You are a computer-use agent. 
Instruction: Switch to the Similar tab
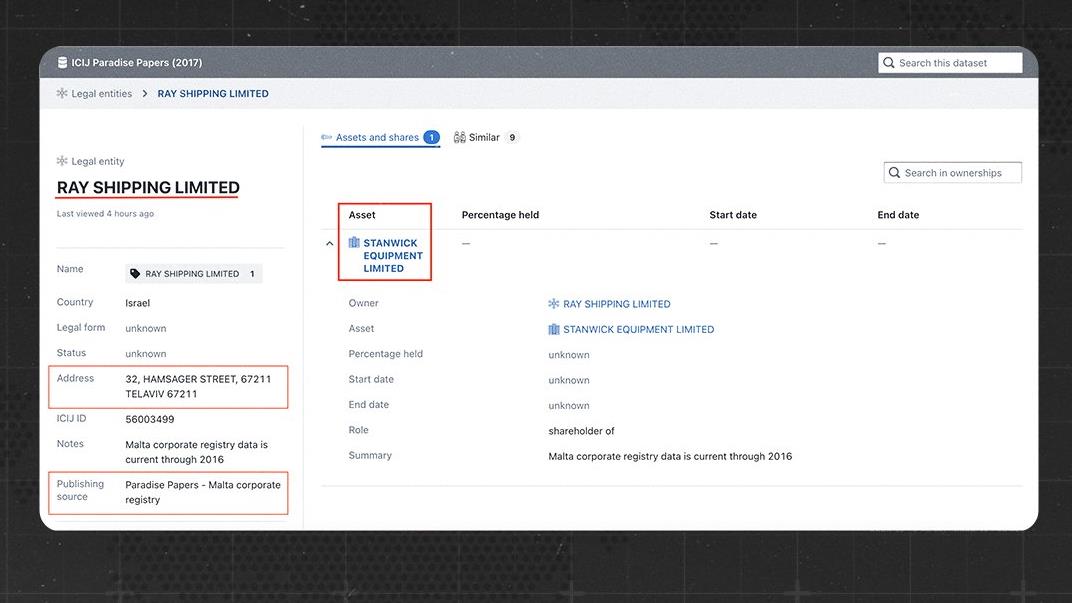[487, 137]
